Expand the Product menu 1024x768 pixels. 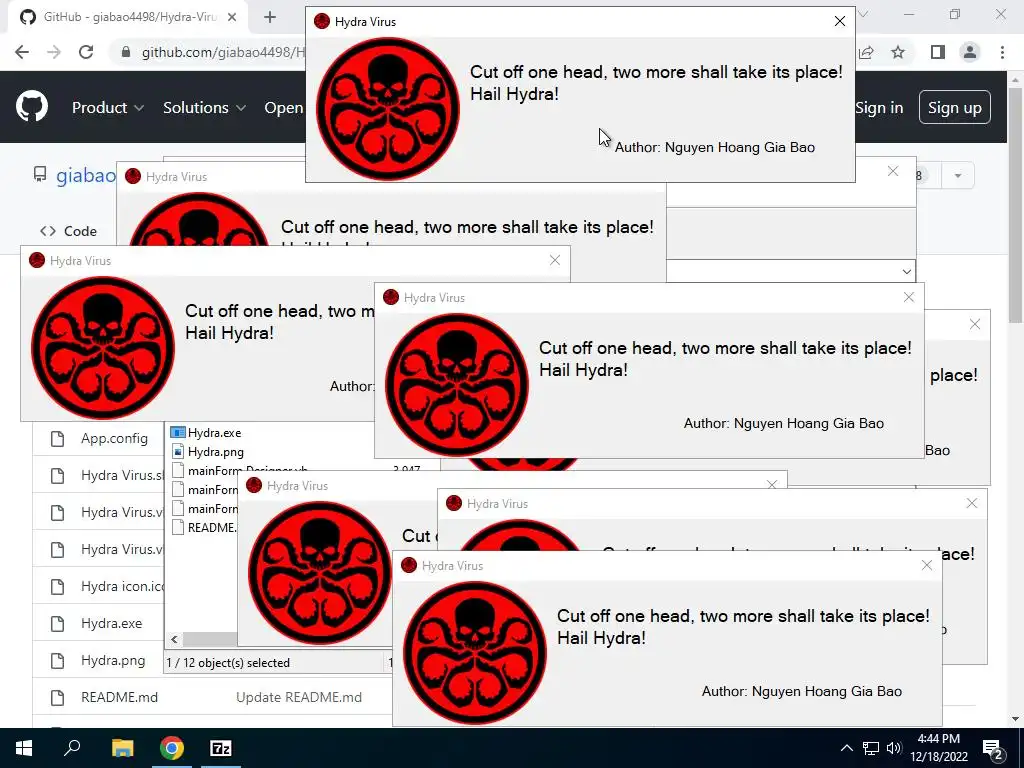point(108,108)
